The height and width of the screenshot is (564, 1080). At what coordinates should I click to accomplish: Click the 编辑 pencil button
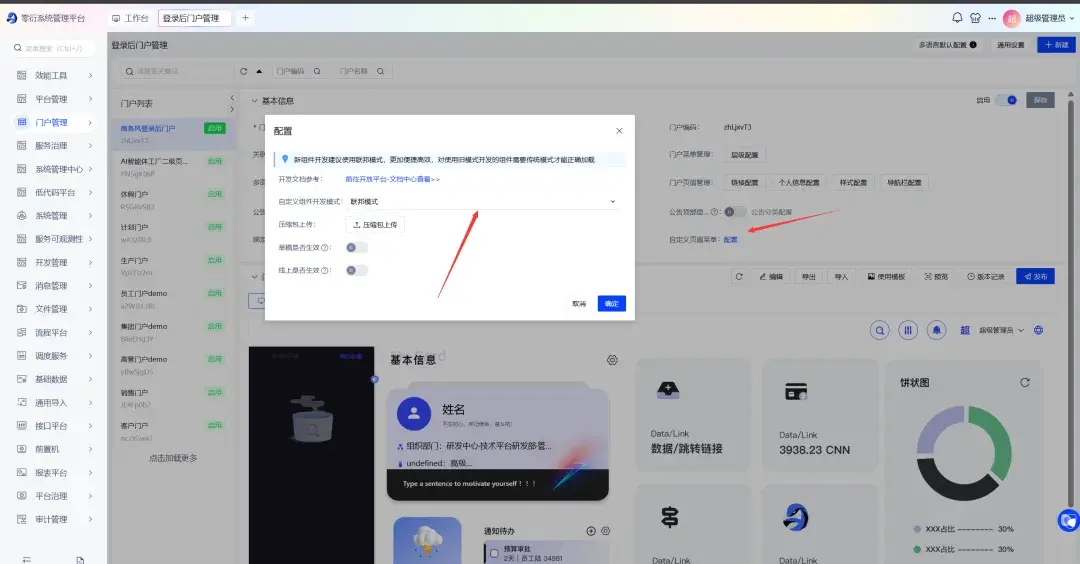771,276
